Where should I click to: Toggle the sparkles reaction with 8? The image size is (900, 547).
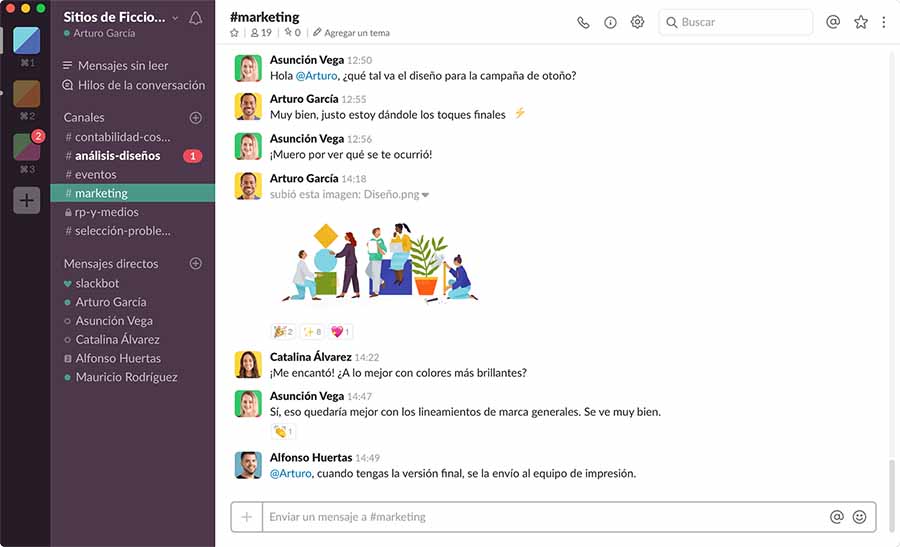pos(312,331)
